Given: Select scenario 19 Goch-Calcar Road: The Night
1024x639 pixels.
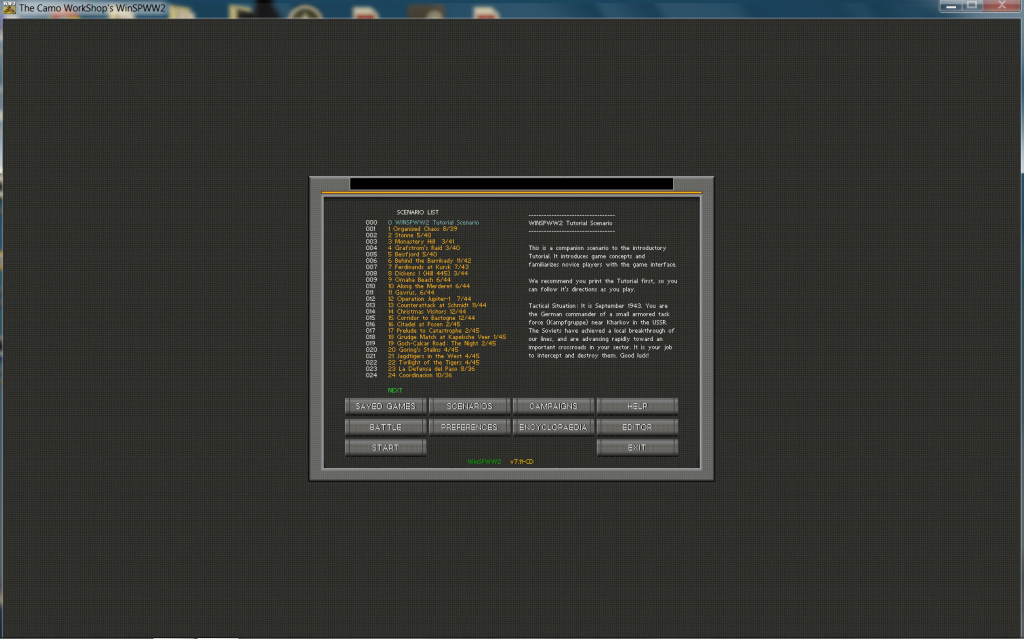Looking at the screenshot, I should click(x=441, y=344).
